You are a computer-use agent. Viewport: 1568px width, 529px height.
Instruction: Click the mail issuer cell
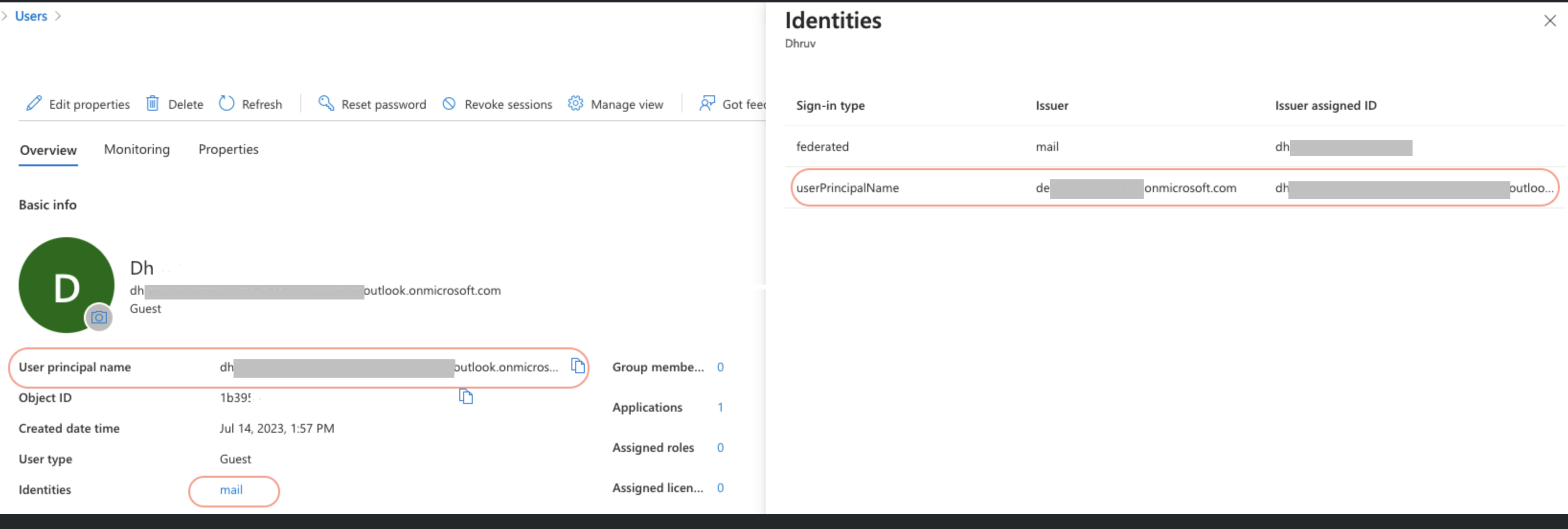pos(1047,147)
